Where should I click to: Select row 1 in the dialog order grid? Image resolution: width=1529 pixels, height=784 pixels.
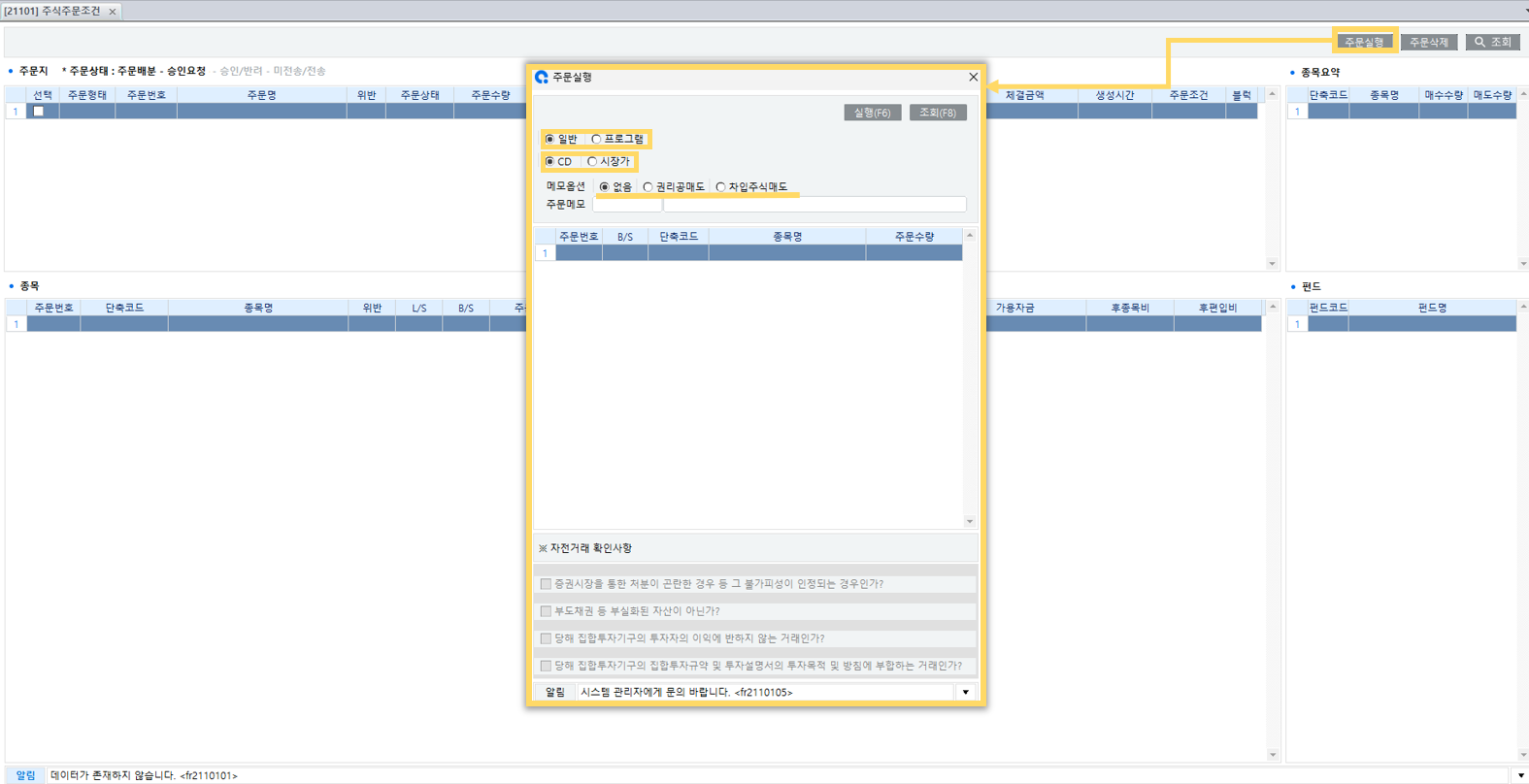pyautogui.click(x=748, y=253)
